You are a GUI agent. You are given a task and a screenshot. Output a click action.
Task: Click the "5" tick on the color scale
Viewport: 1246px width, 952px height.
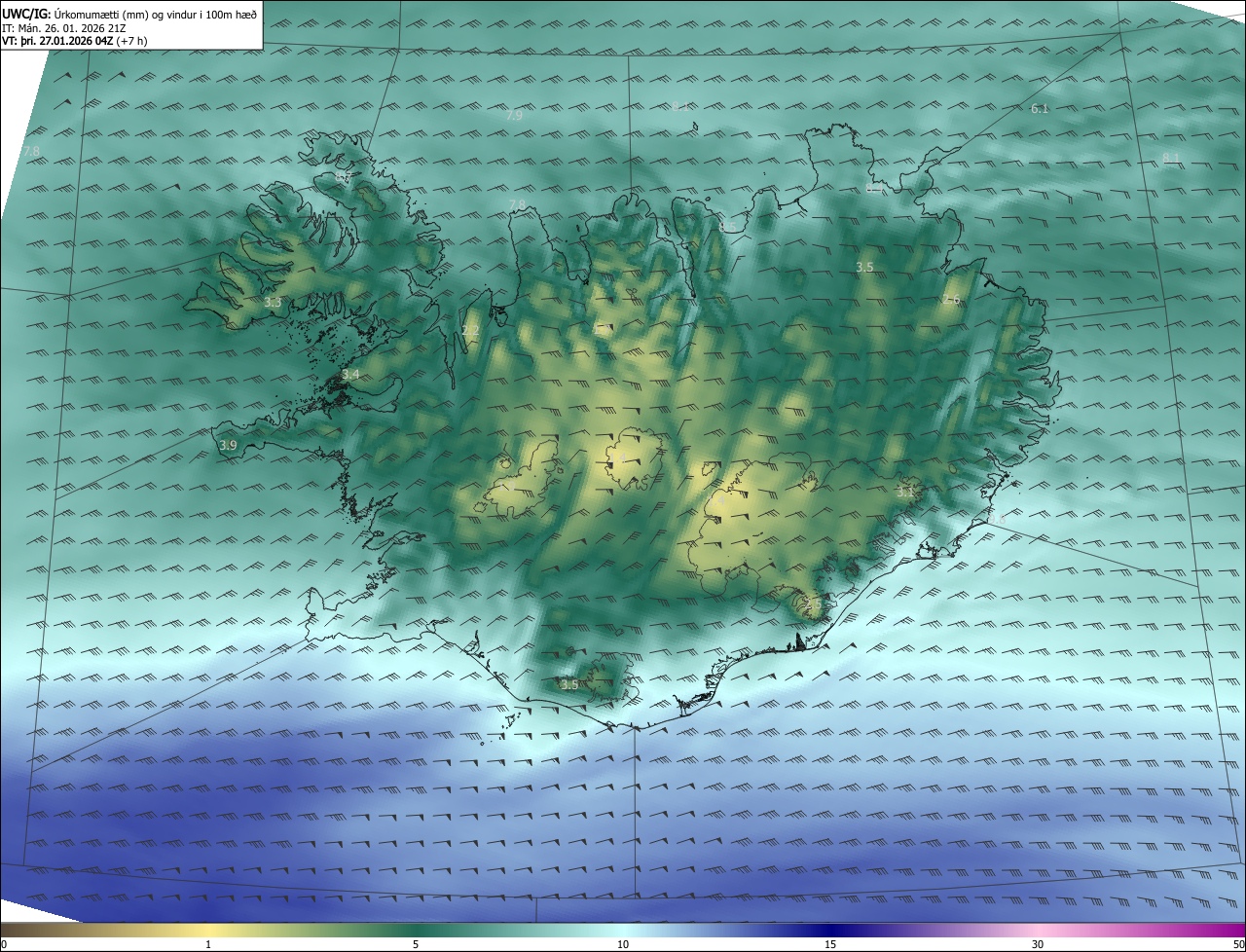[x=416, y=944]
